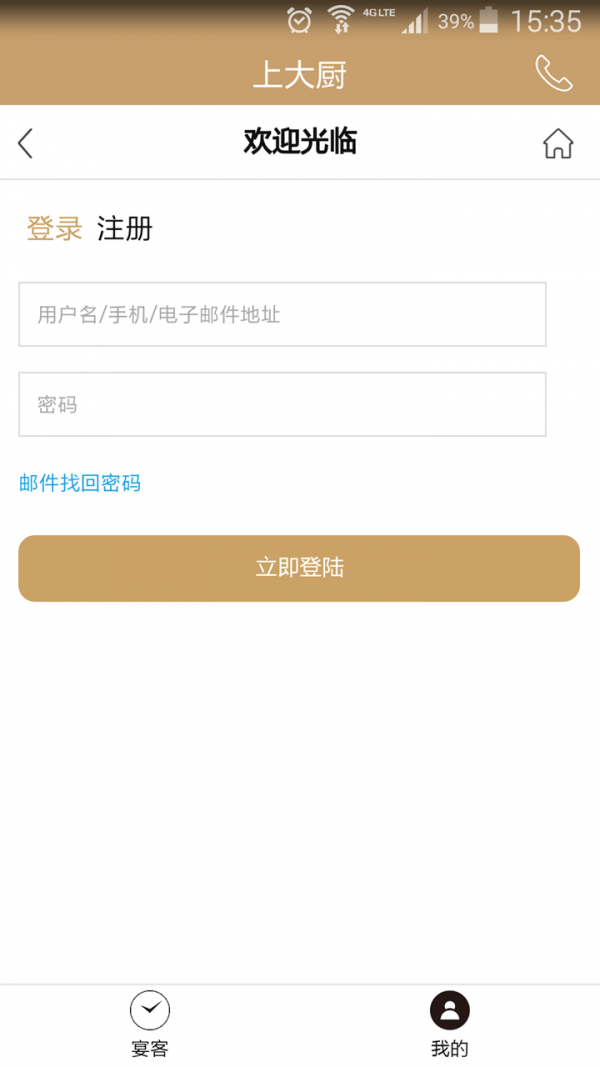Switch to the 注册 tab
Viewport: 600px width, 1067px height.
(125, 229)
